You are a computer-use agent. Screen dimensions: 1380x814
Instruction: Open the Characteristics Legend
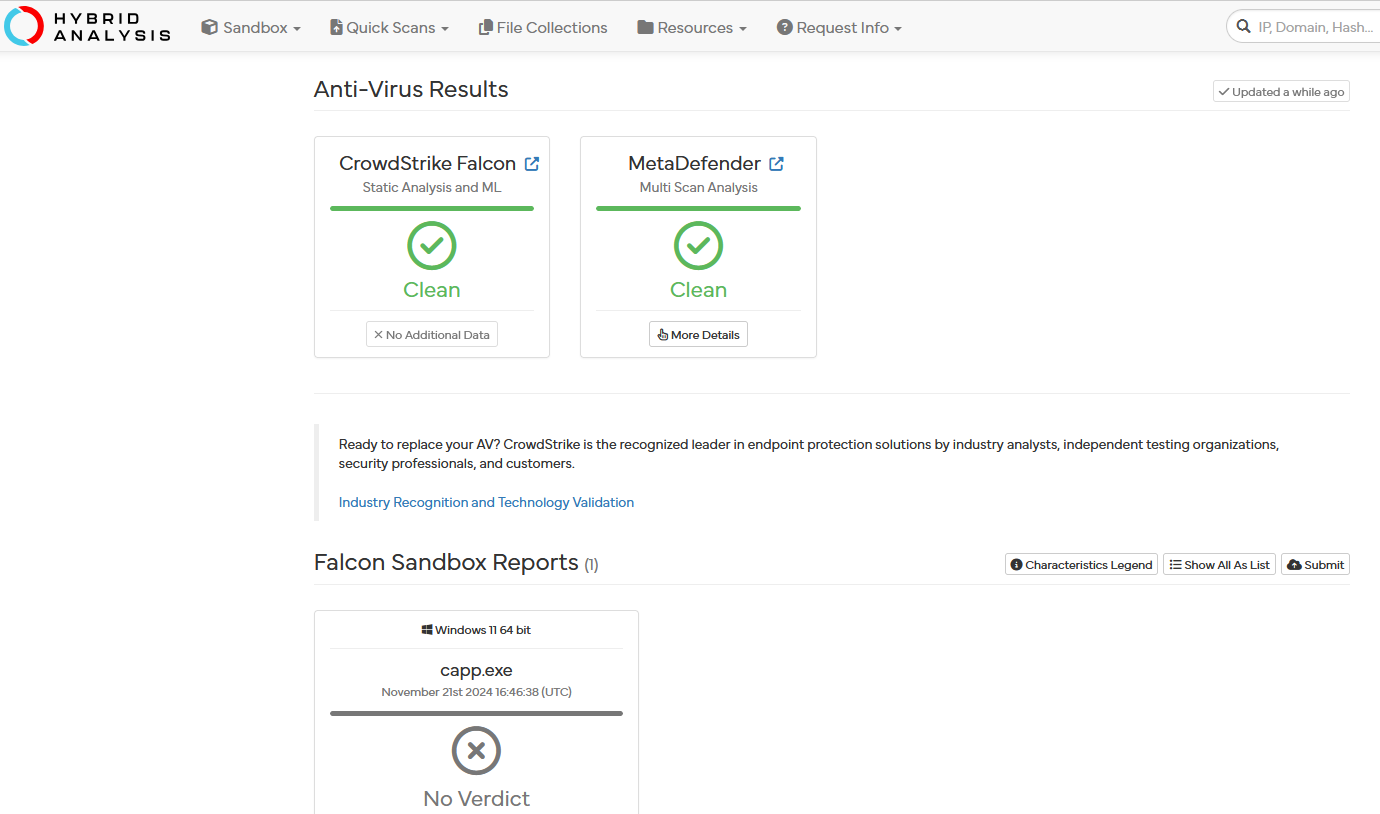[x=1081, y=565]
